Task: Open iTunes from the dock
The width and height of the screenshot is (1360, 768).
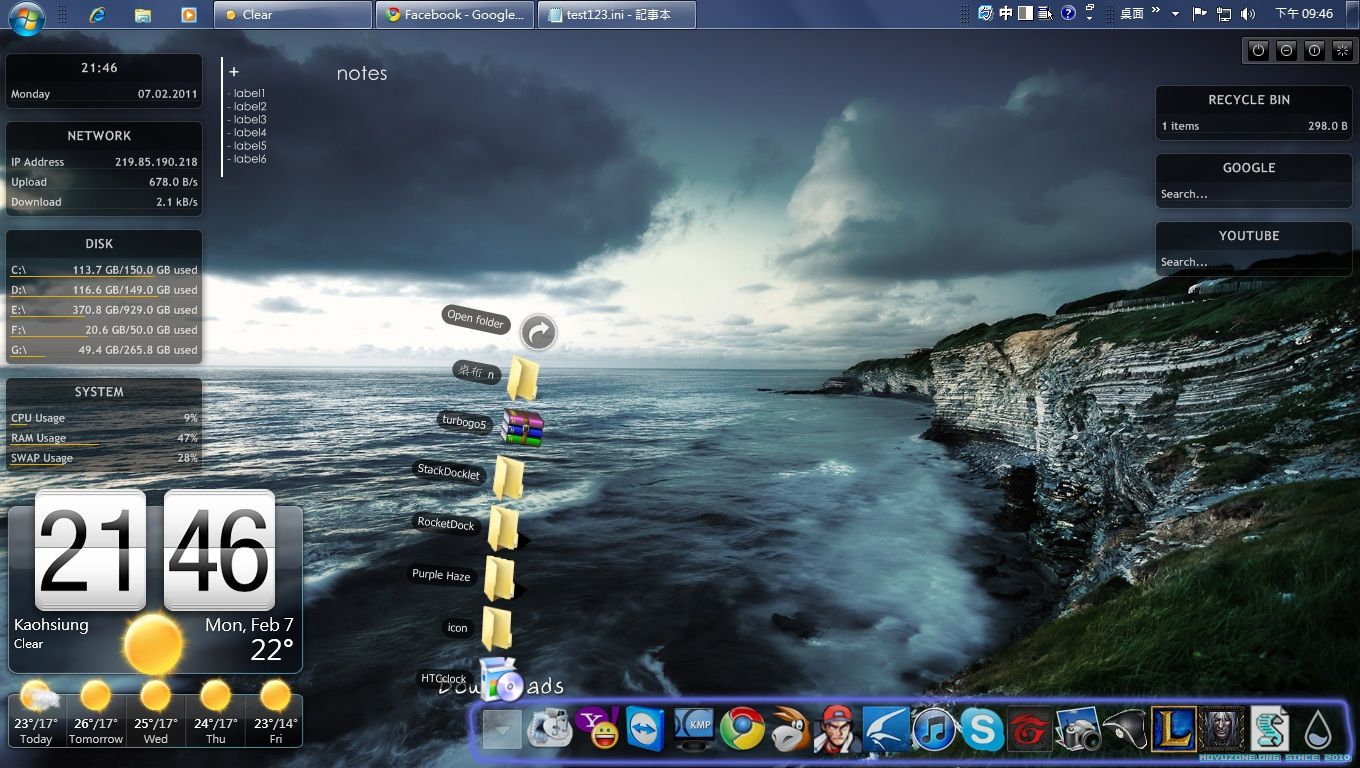Action: pyautogui.click(x=934, y=729)
